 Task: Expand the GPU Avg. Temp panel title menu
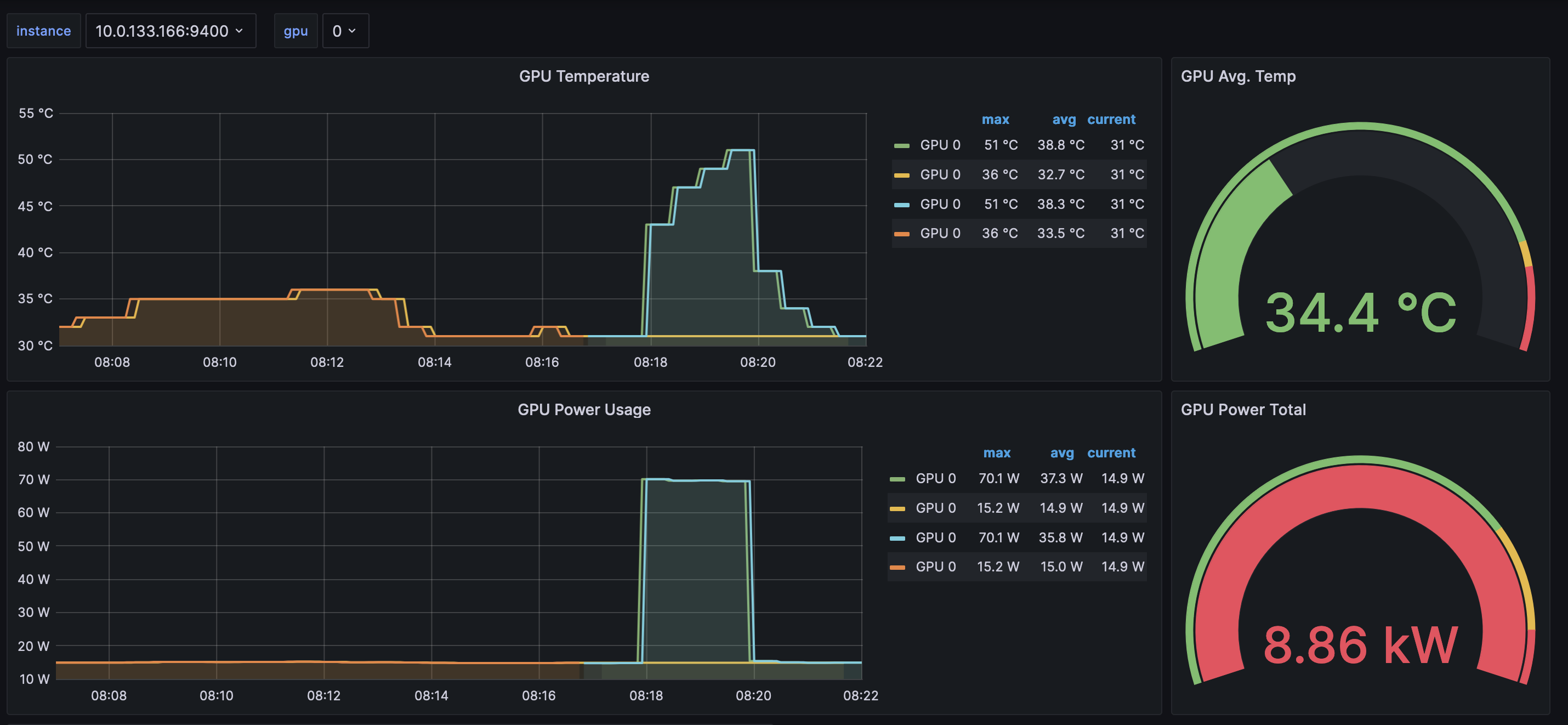(1237, 76)
